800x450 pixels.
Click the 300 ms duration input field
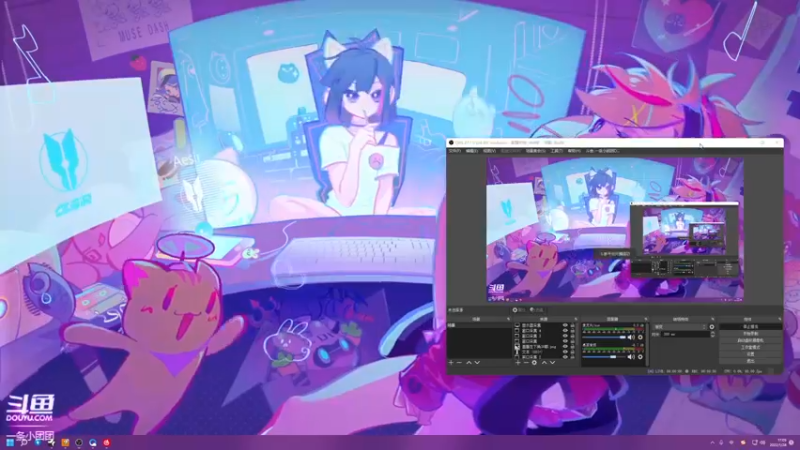(686, 334)
